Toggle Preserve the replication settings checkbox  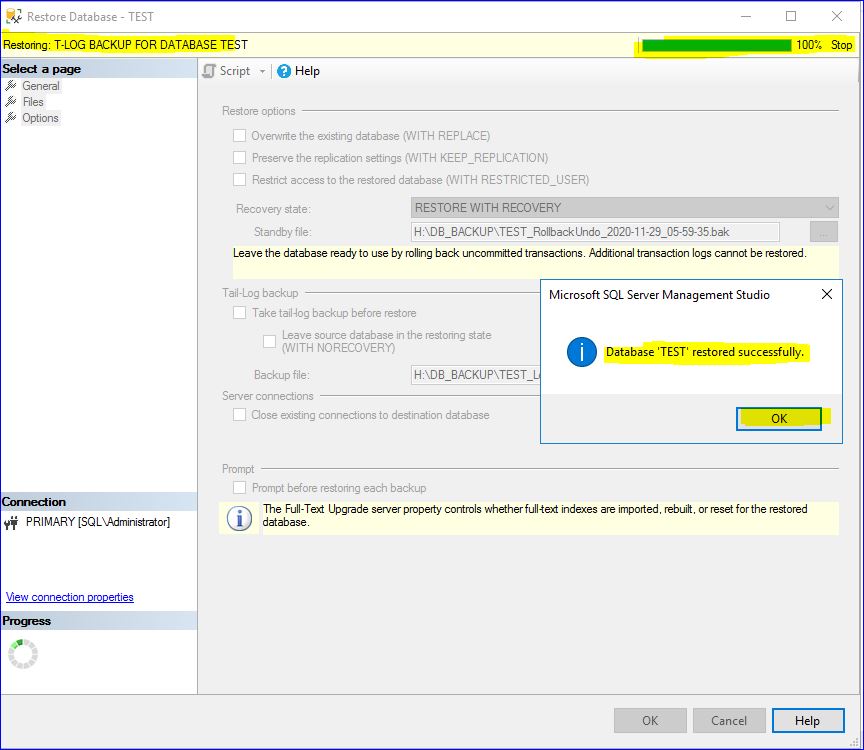pos(239,158)
